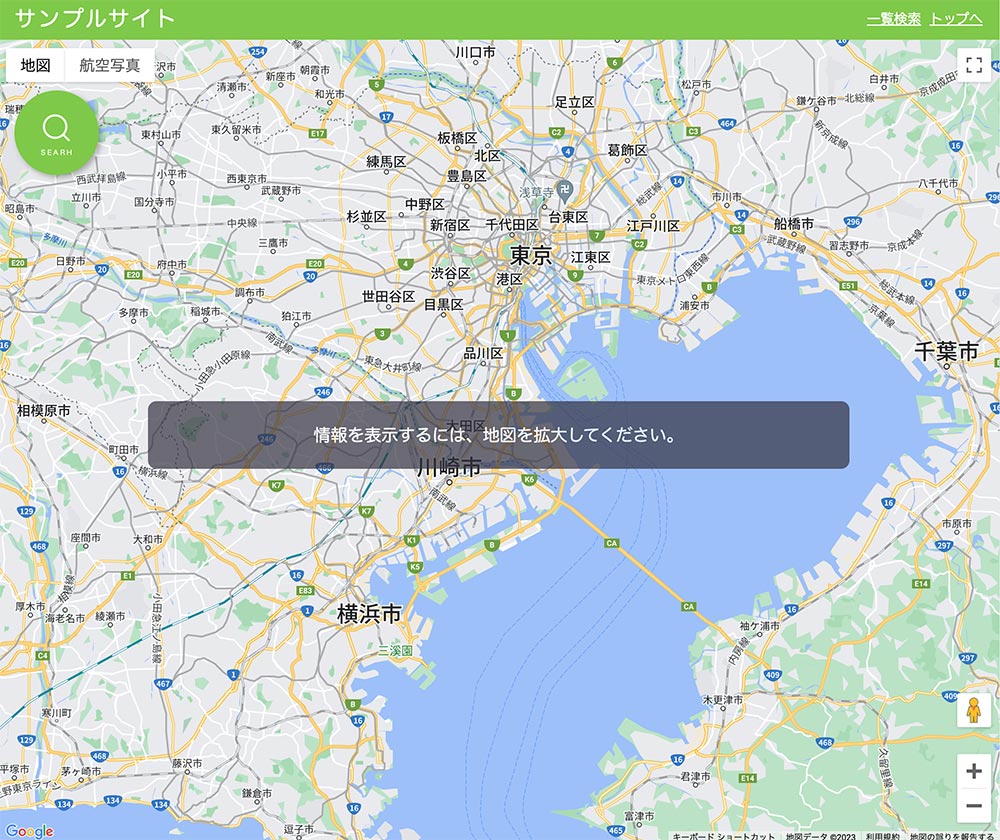Click the 八千代市 label
The height and width of the screenshot is (840, 1000).
click(938, 183)
